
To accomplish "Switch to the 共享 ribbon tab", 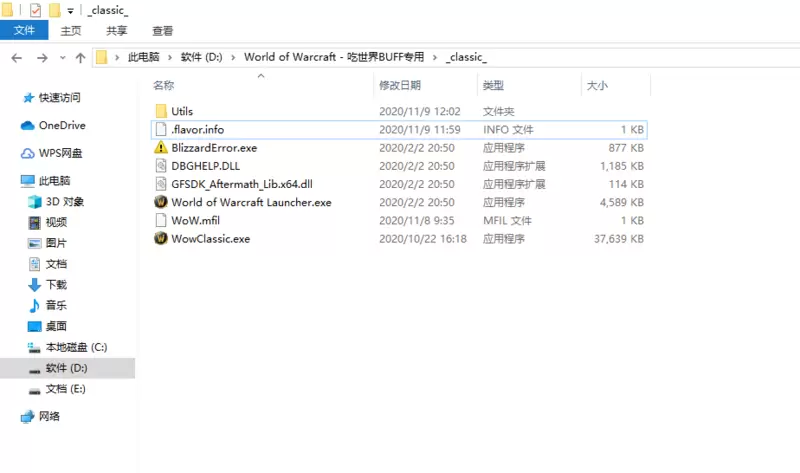I will [x=116, y=31].
